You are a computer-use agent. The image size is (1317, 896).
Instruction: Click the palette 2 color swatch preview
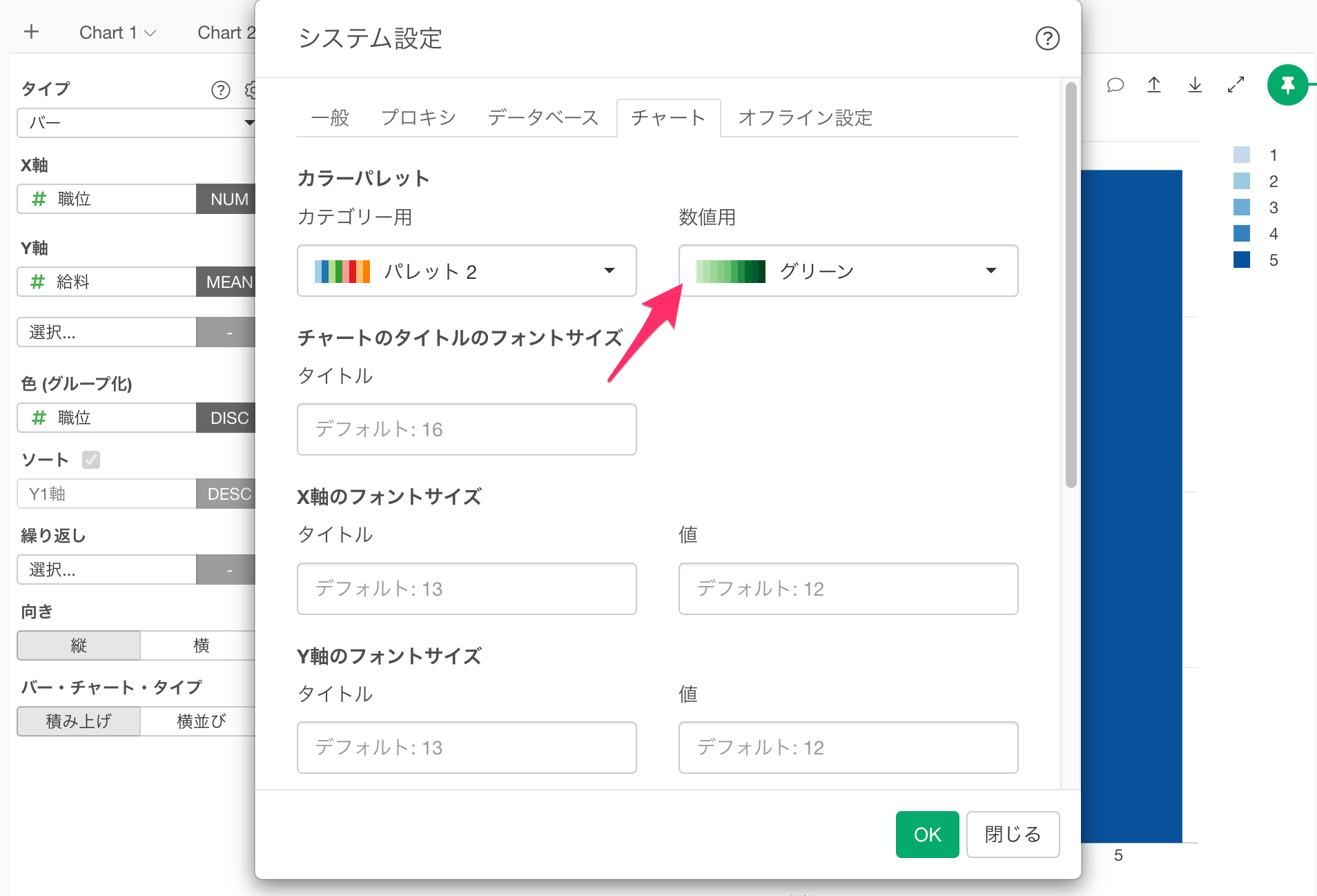[342, 271]
